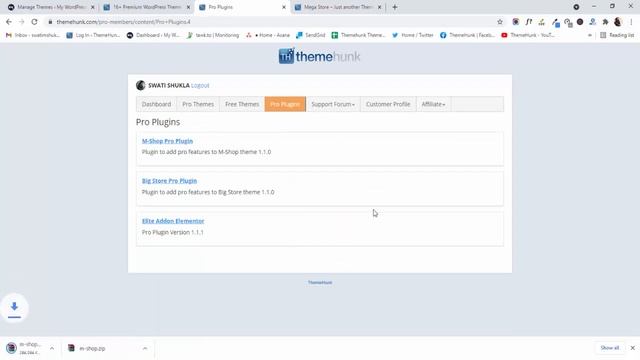Open the Log In - ThemeHunk bookmark
Image resolution: width=640 pixels, height=360 pixels.
click(x=93, y=36)
